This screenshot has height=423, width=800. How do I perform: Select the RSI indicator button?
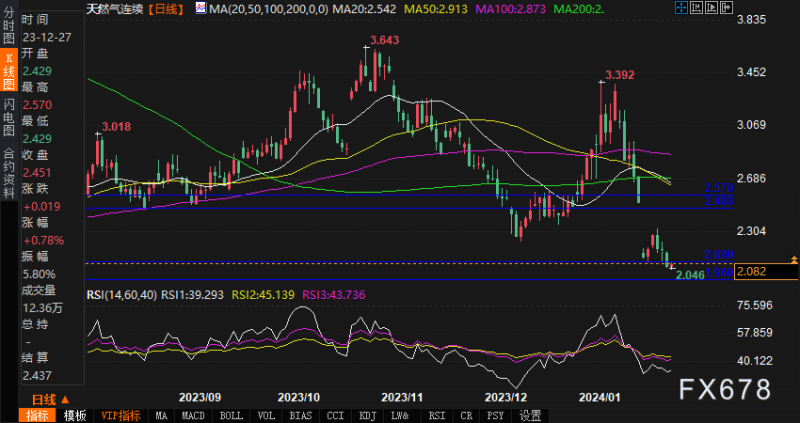tap(437, 415)
